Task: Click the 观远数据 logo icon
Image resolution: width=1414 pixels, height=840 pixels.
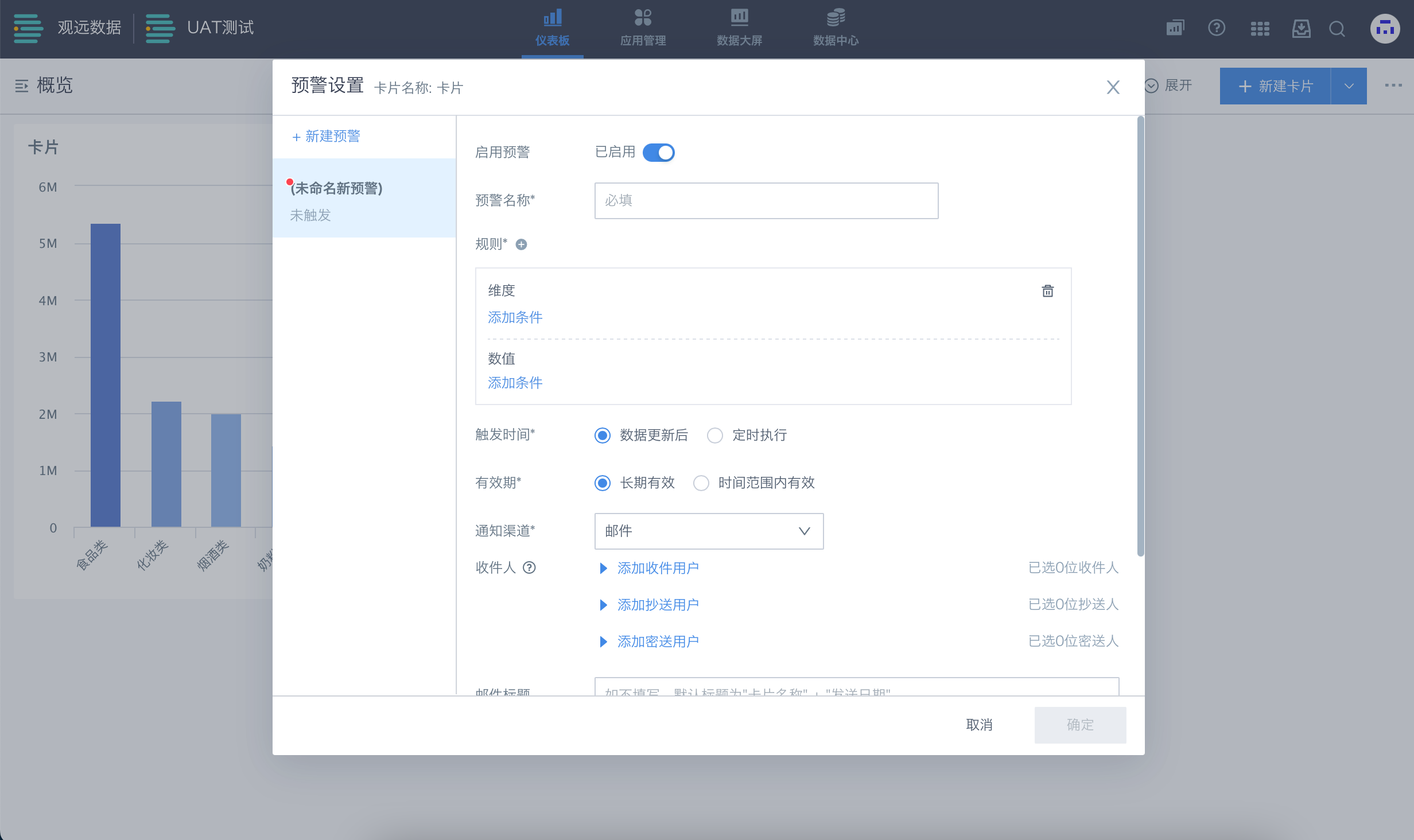Action: (x=28, y=28)
